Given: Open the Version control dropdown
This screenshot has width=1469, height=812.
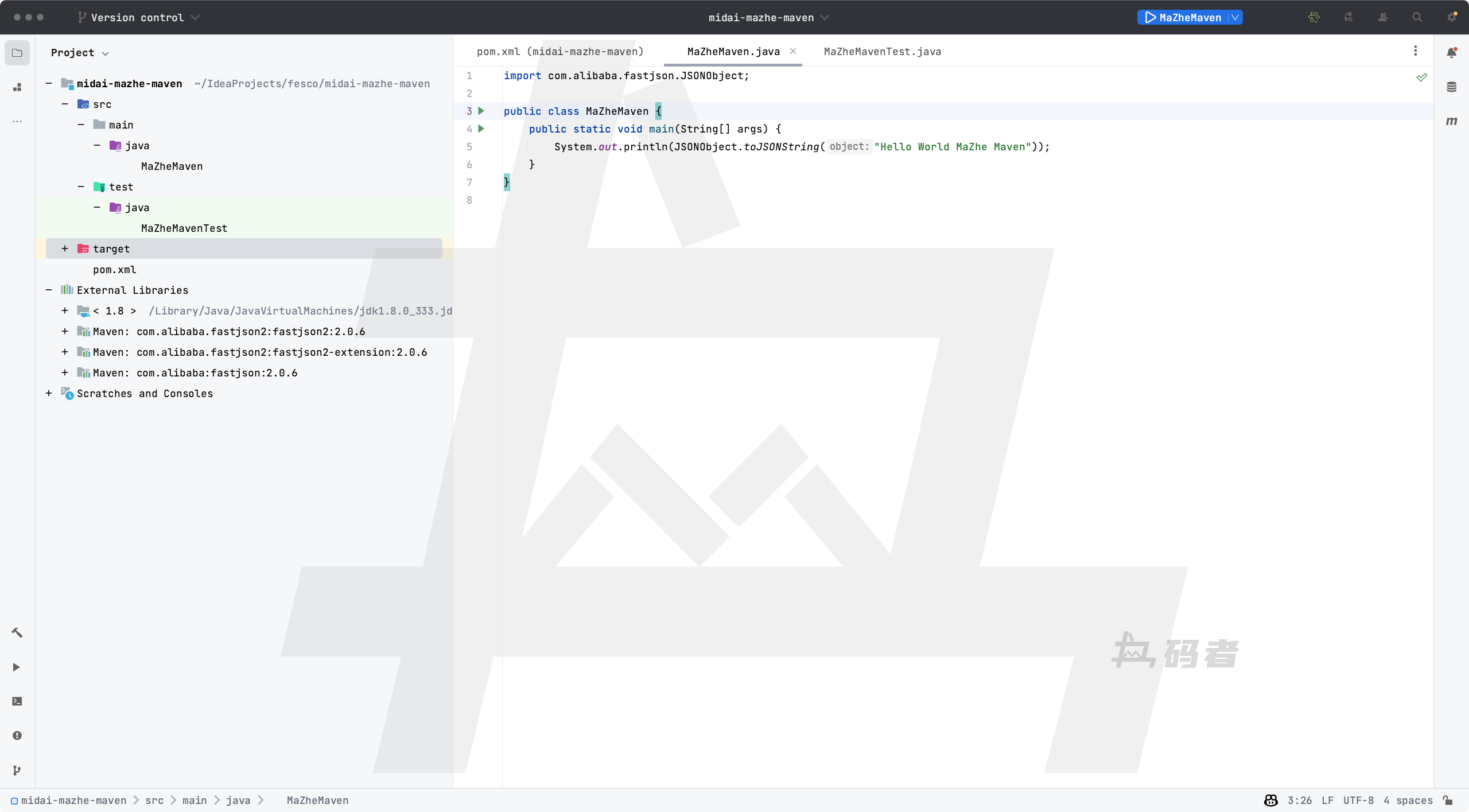Looking at the screenshot, I should [138, 17].
